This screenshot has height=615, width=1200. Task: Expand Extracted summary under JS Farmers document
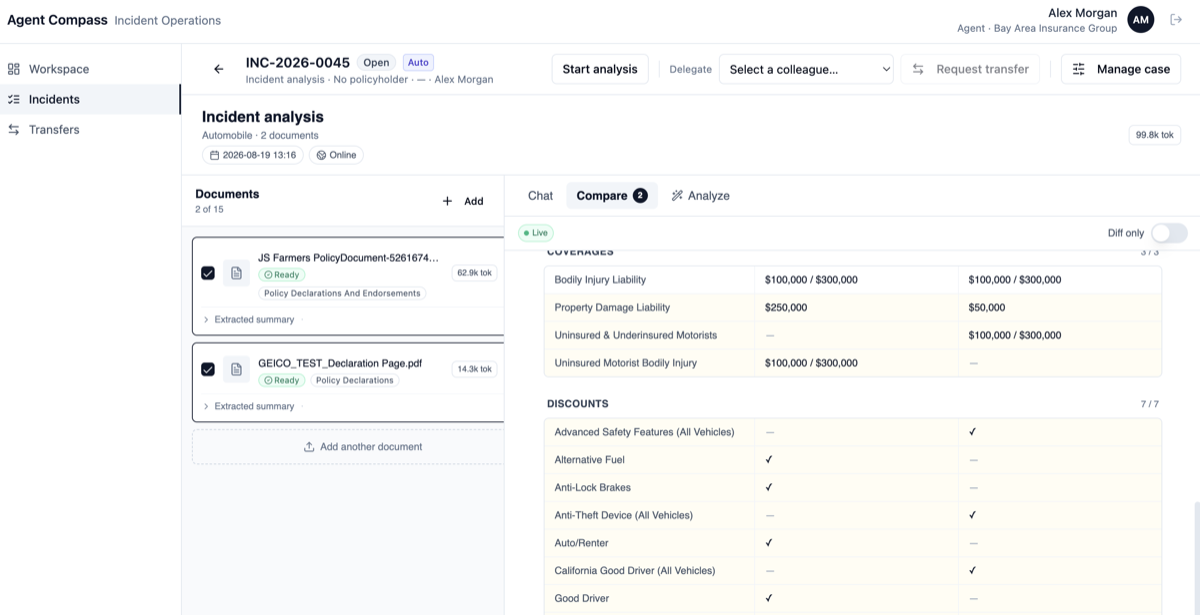249,320
